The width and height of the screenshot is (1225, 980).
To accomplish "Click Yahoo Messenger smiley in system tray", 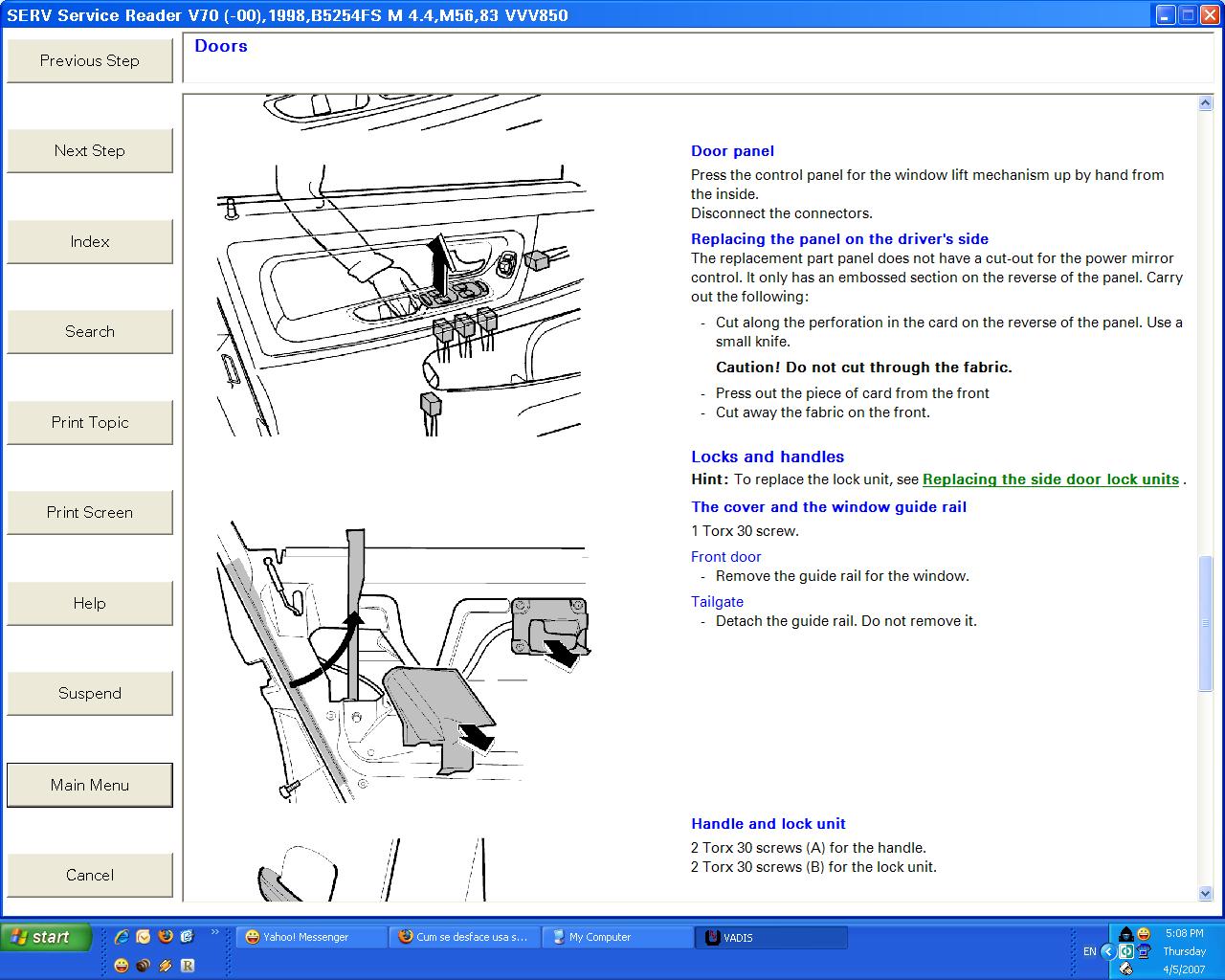I will point(1144,934).
